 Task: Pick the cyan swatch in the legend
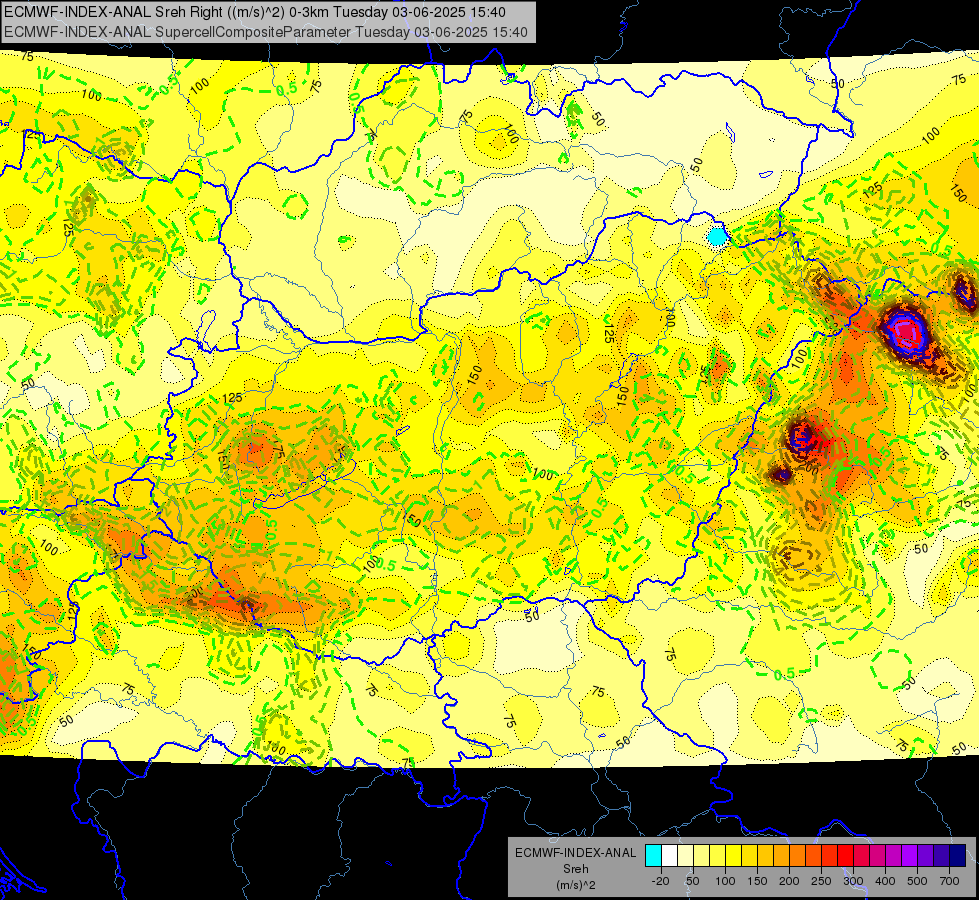coord(654,855)
